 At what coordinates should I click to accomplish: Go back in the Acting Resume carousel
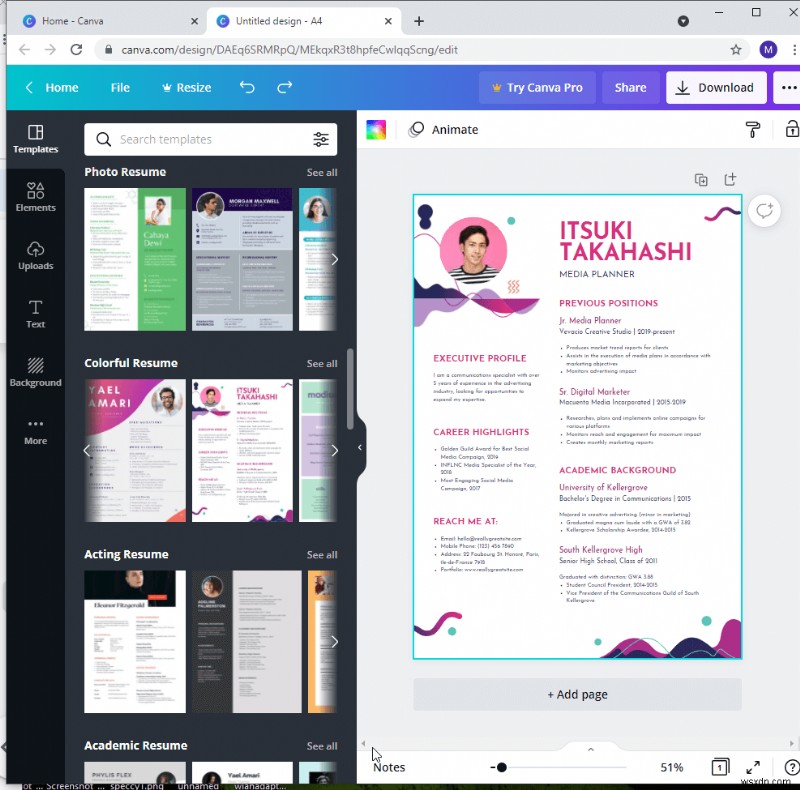pos(86,642)
